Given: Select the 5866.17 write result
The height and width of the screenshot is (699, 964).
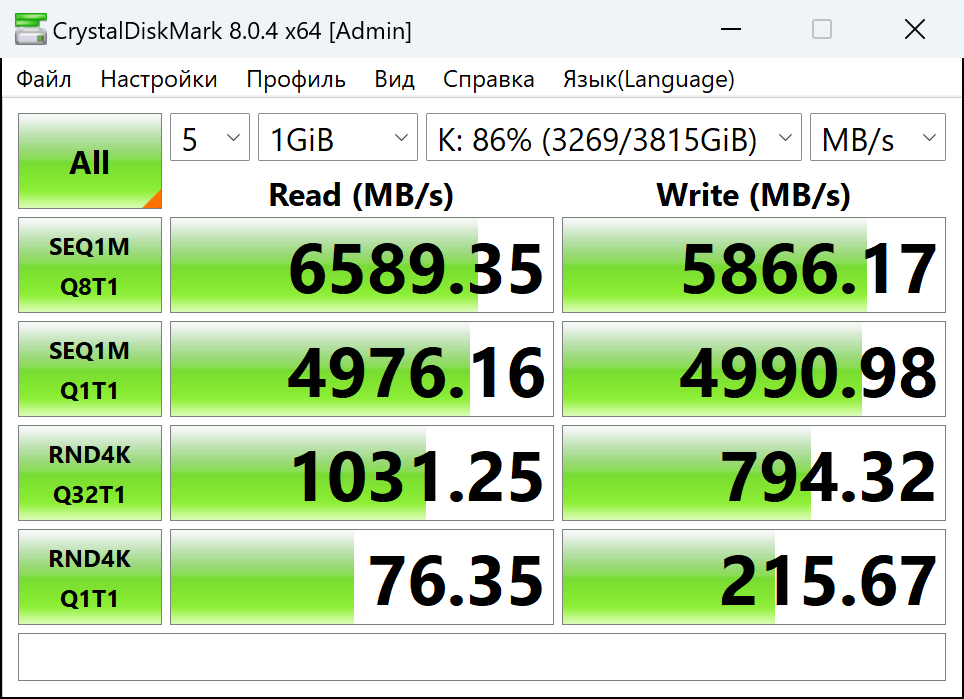Looking at the screenshot, I should point(754,265).
